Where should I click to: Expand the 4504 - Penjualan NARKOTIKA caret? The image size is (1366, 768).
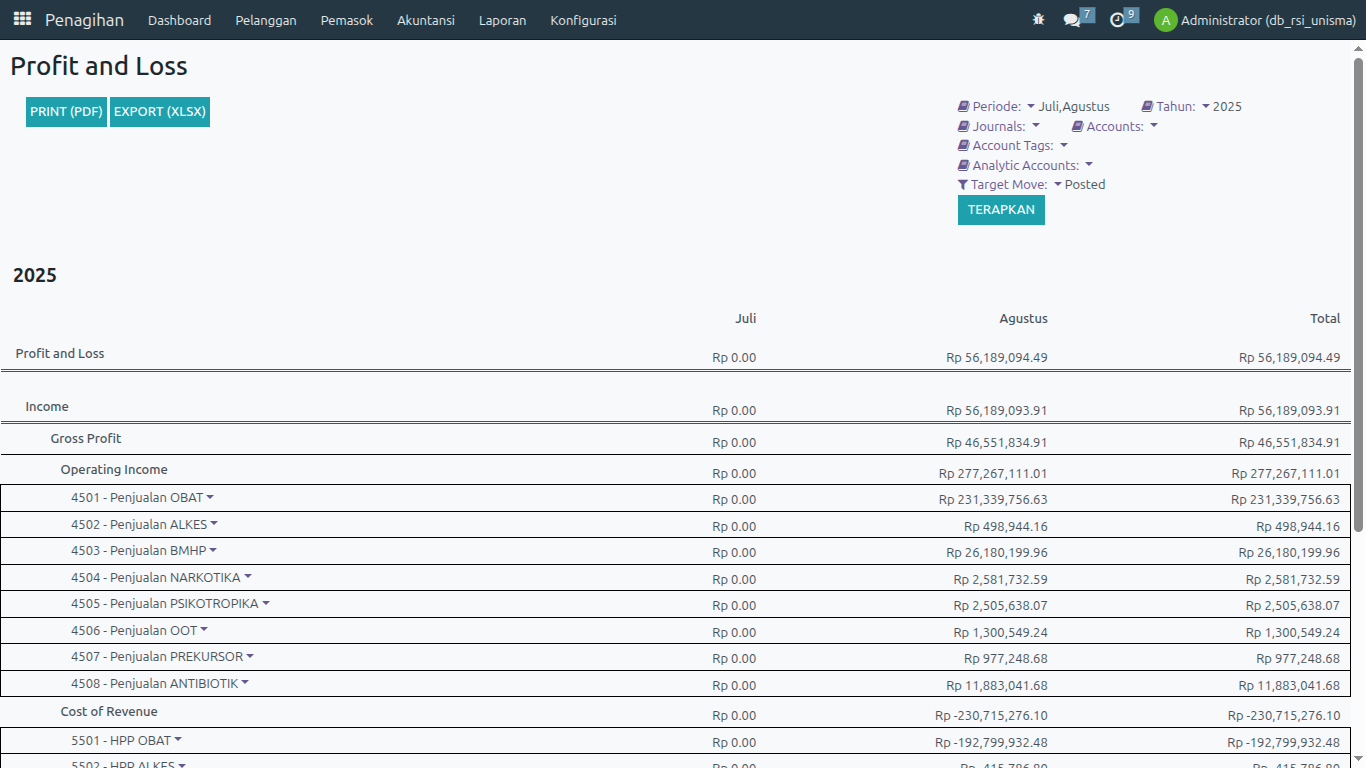(248, 576)
